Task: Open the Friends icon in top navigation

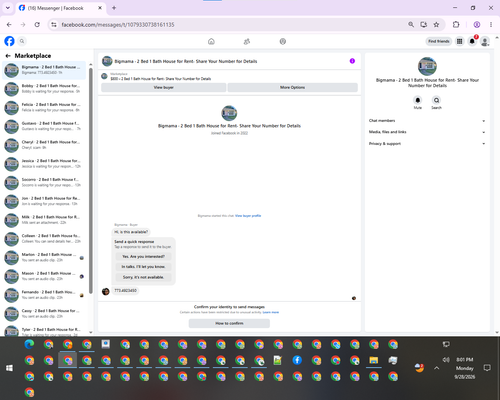Action: pyautogui.click(x=247, y=41)
